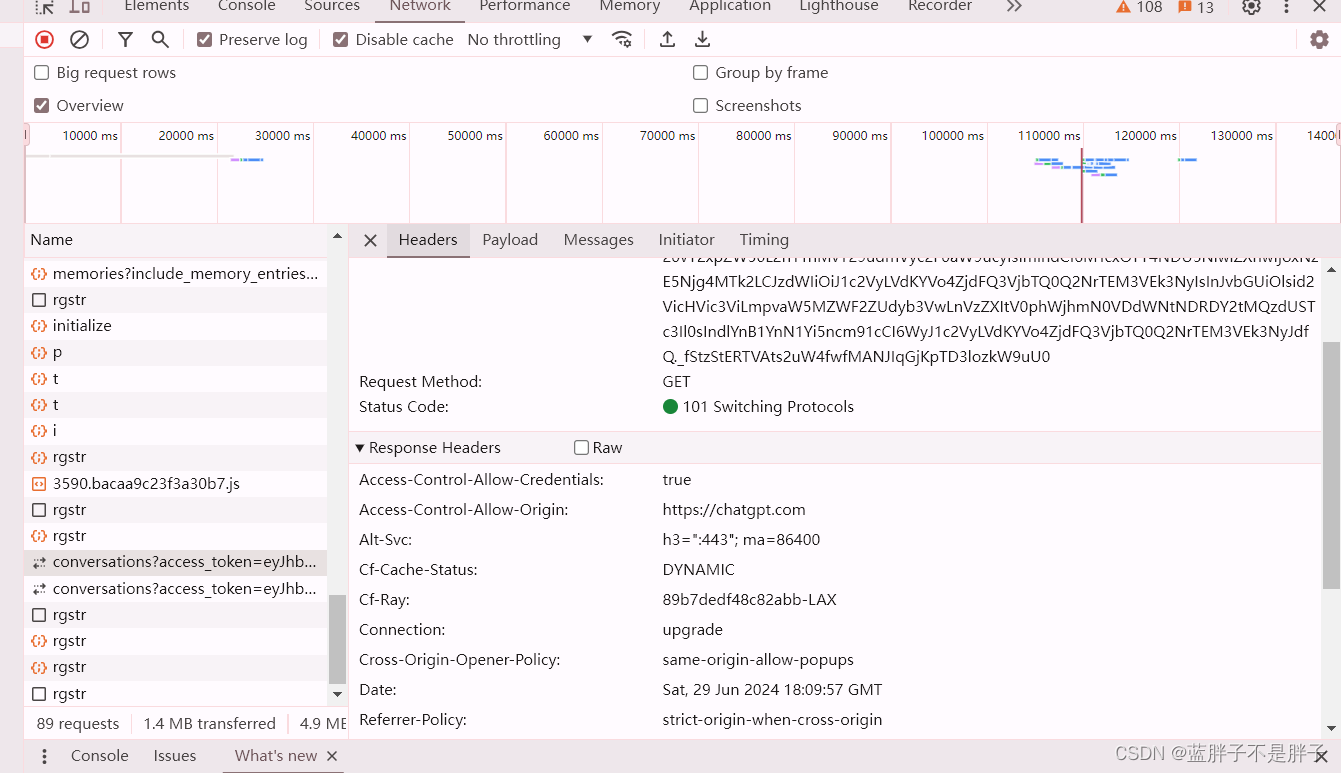Collapse the Response Headers section

tap(360, 448)
